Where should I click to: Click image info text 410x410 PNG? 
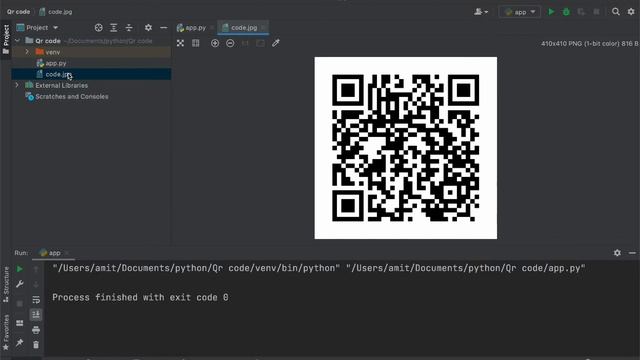(x=590, y=43)
